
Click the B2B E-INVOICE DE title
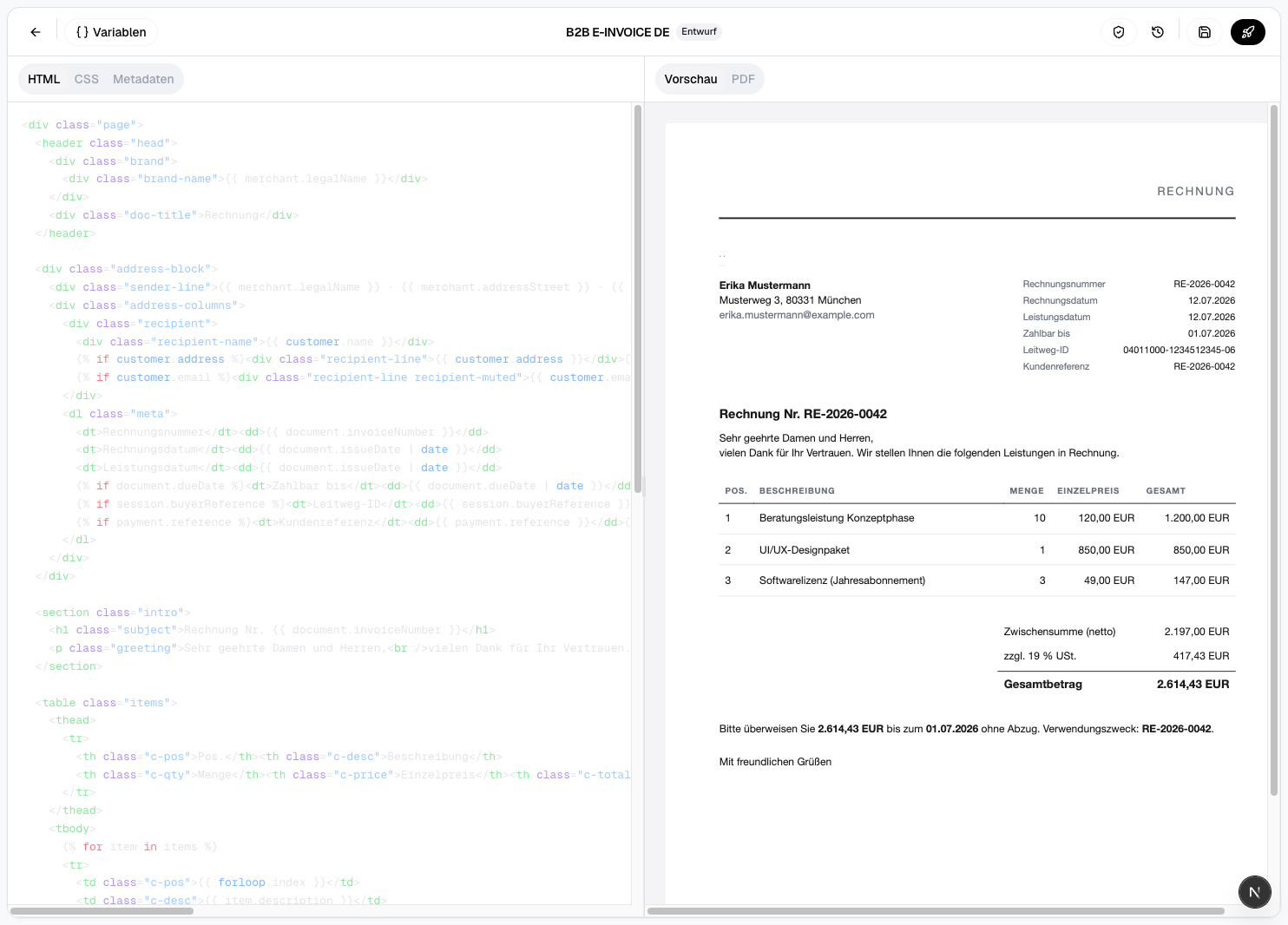(x=617, y=32)
